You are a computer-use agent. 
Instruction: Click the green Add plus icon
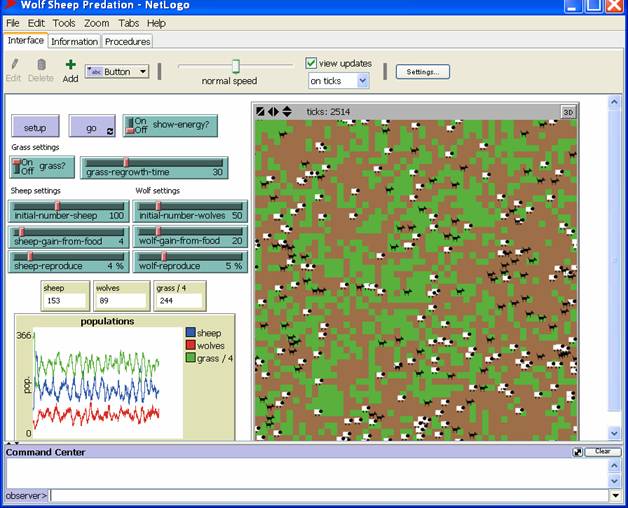[70, 65]
